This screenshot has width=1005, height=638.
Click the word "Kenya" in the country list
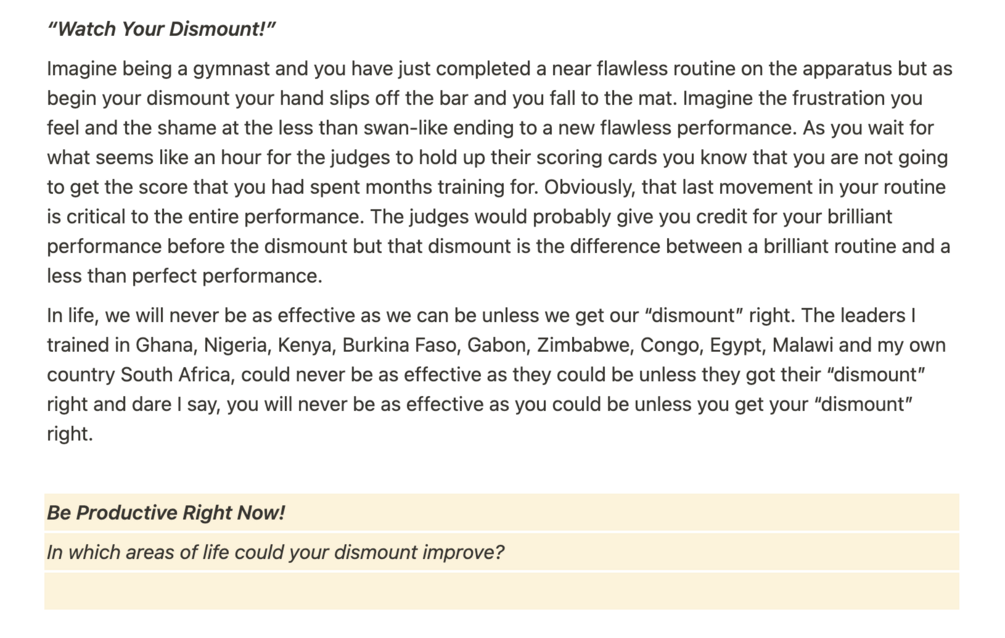click(304, 346)
